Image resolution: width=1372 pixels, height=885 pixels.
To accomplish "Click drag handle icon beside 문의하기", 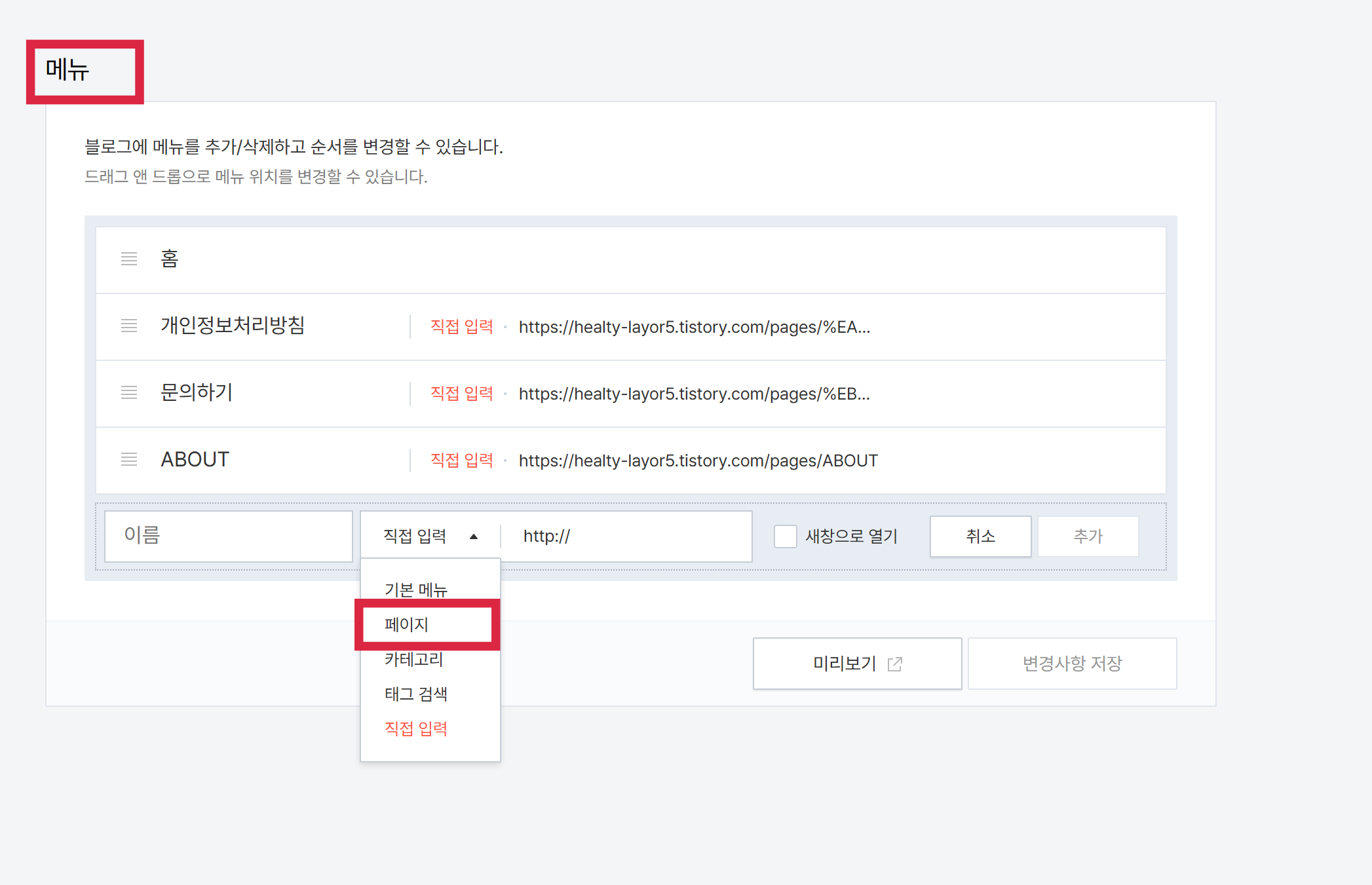I will click(129, 392).
